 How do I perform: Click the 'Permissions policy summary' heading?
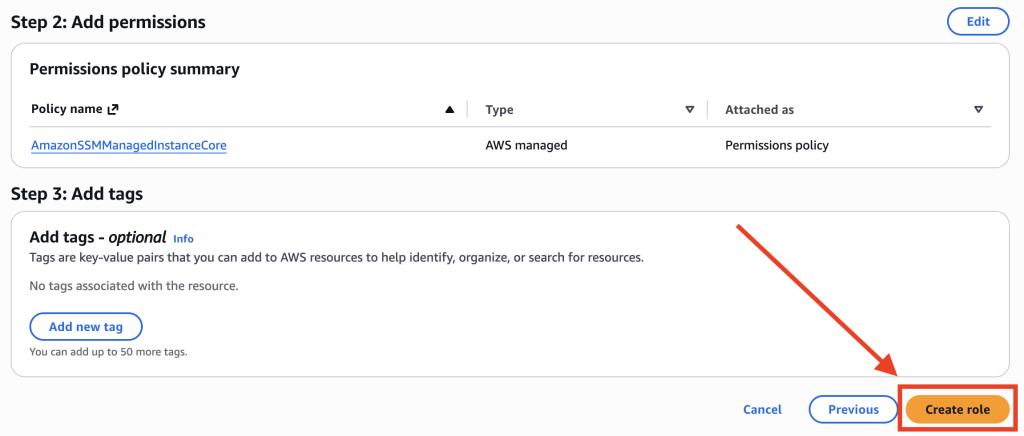[135, 69]
